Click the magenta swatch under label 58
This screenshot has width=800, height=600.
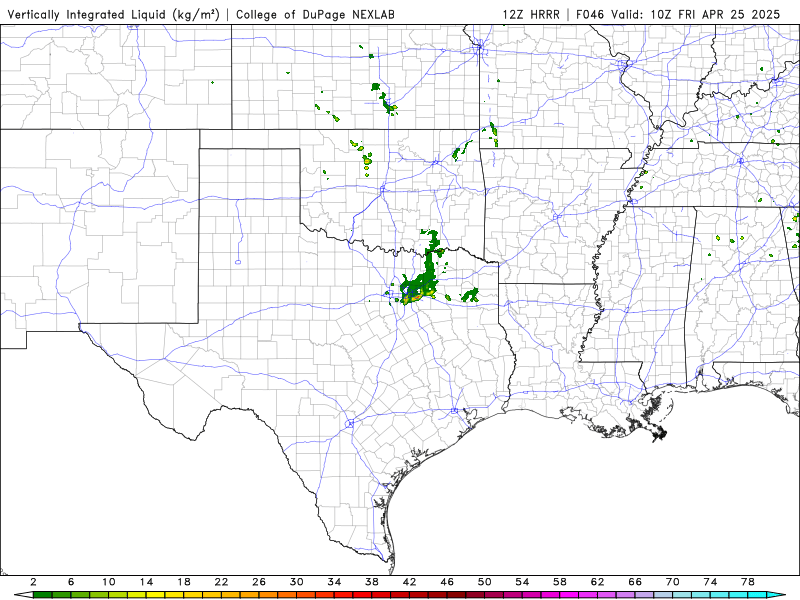[569, 595]
